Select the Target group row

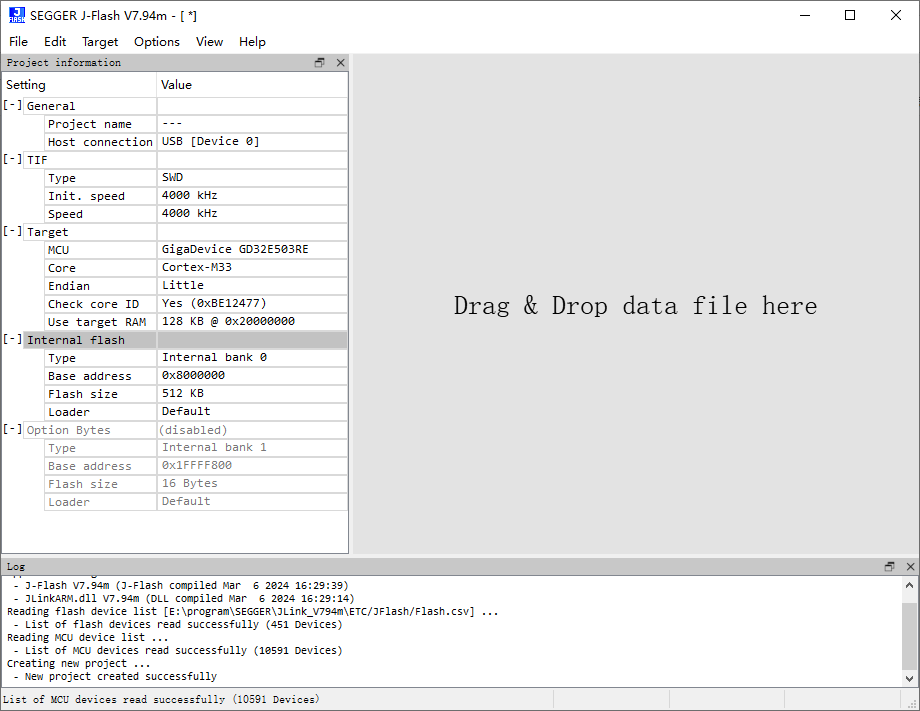(x=185, y=232)
